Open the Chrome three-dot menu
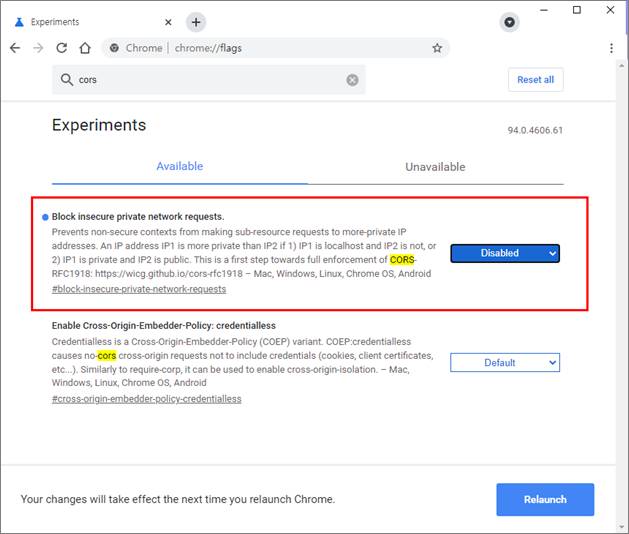 [x=611, y=48]
